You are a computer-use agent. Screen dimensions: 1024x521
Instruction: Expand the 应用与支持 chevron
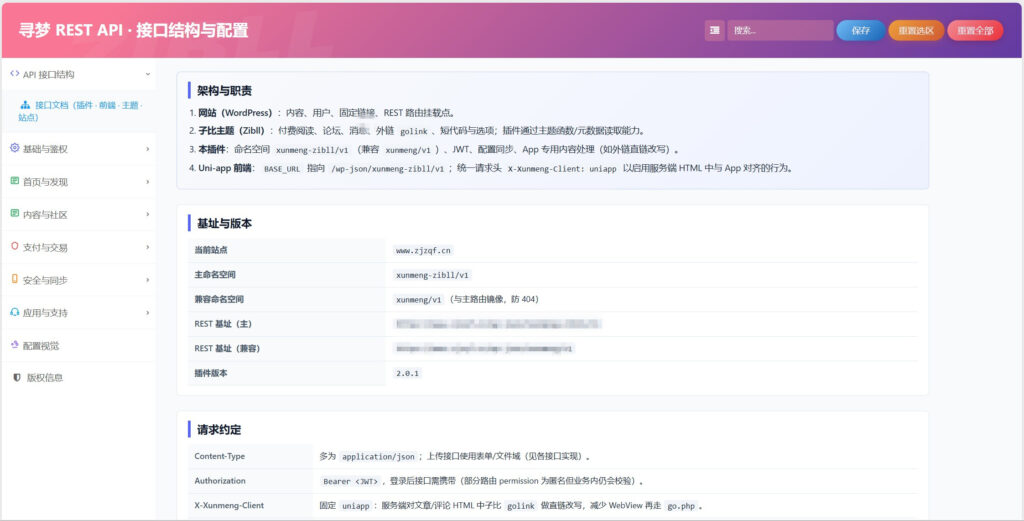pyautogui.click(x=148, y=313)
